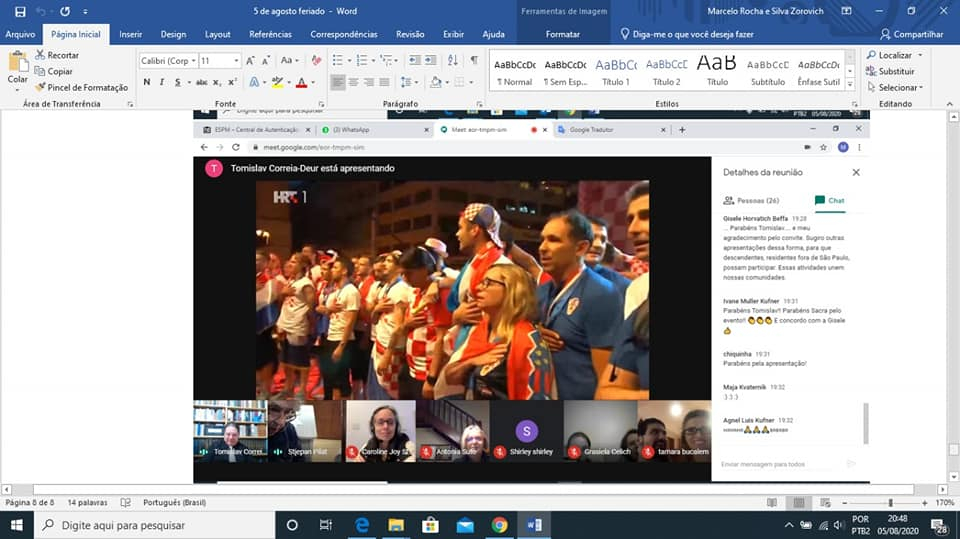This screenshot has height=539, width=960.
Task: Click the Colar (paste) clipboard icon
Action: coord(18,61)
